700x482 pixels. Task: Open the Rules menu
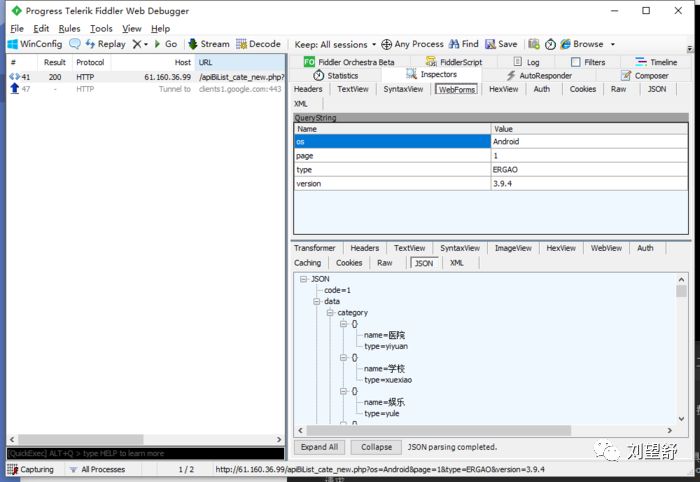69,29
